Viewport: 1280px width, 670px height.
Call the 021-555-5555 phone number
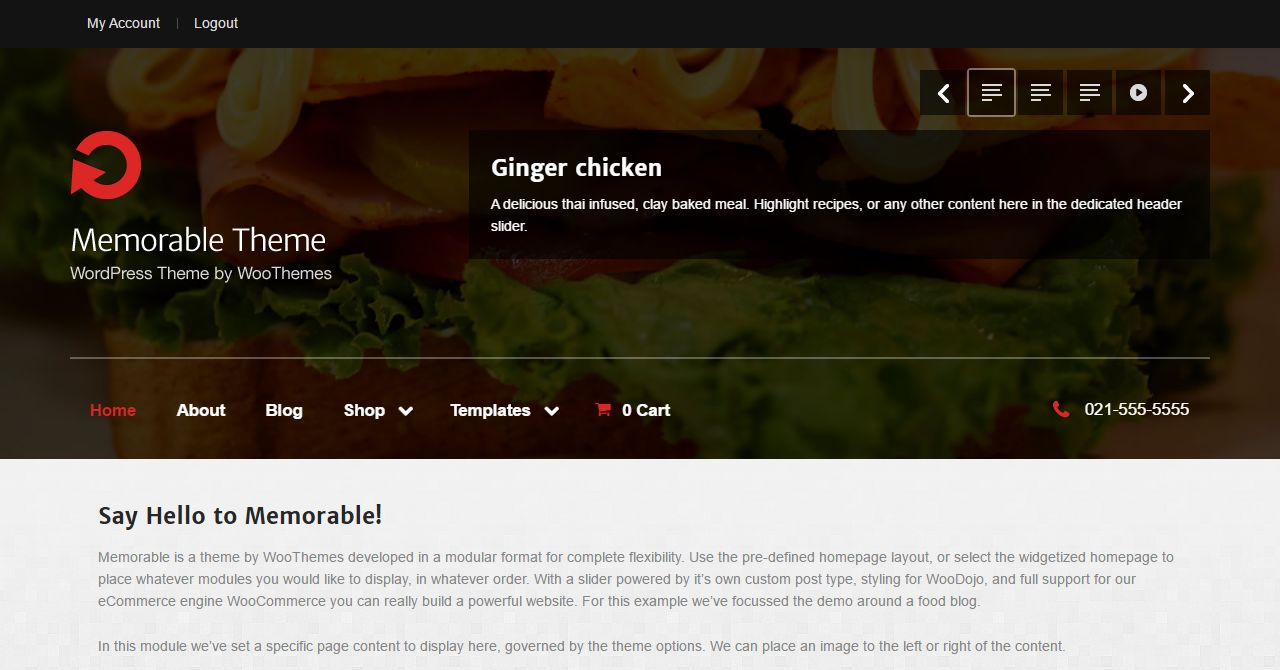click(x=1137, y=409)
